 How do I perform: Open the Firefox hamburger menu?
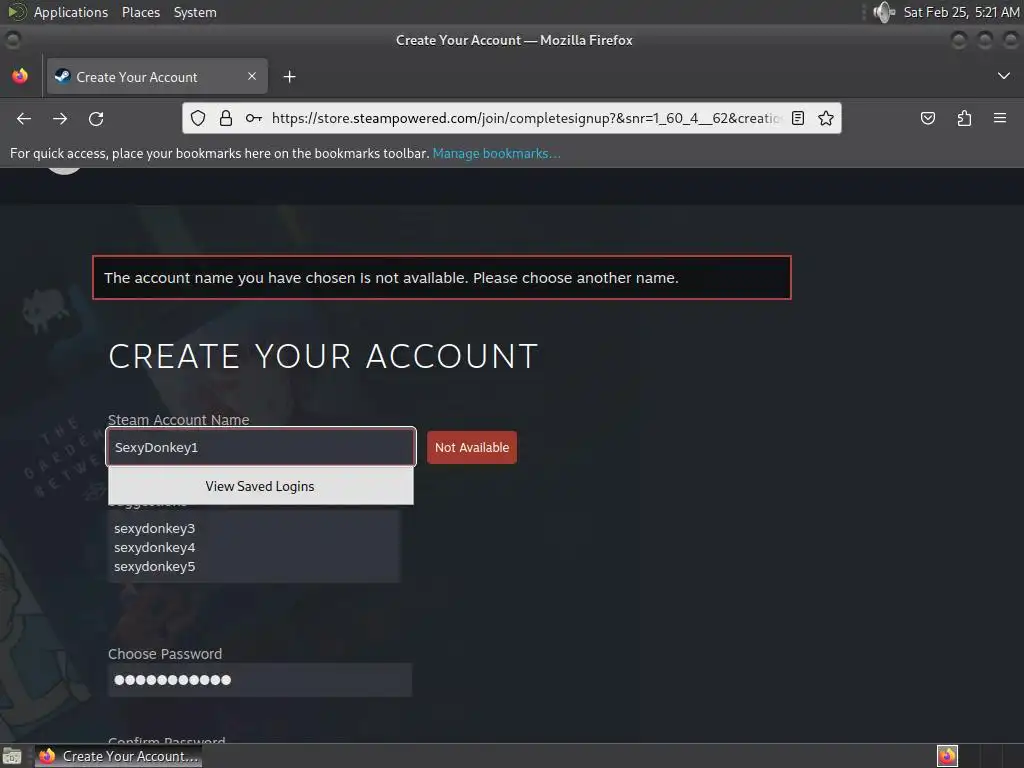pos(999,118)
